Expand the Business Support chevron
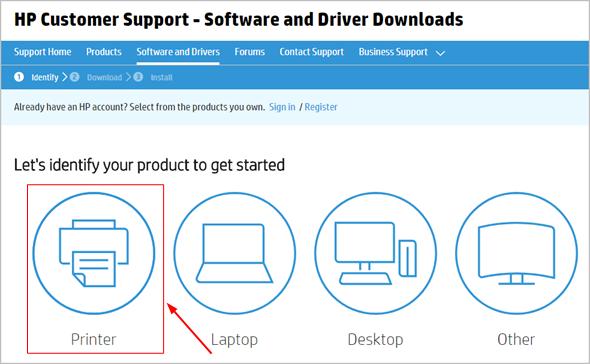590x364 pixels. click(x=440, y=53)
